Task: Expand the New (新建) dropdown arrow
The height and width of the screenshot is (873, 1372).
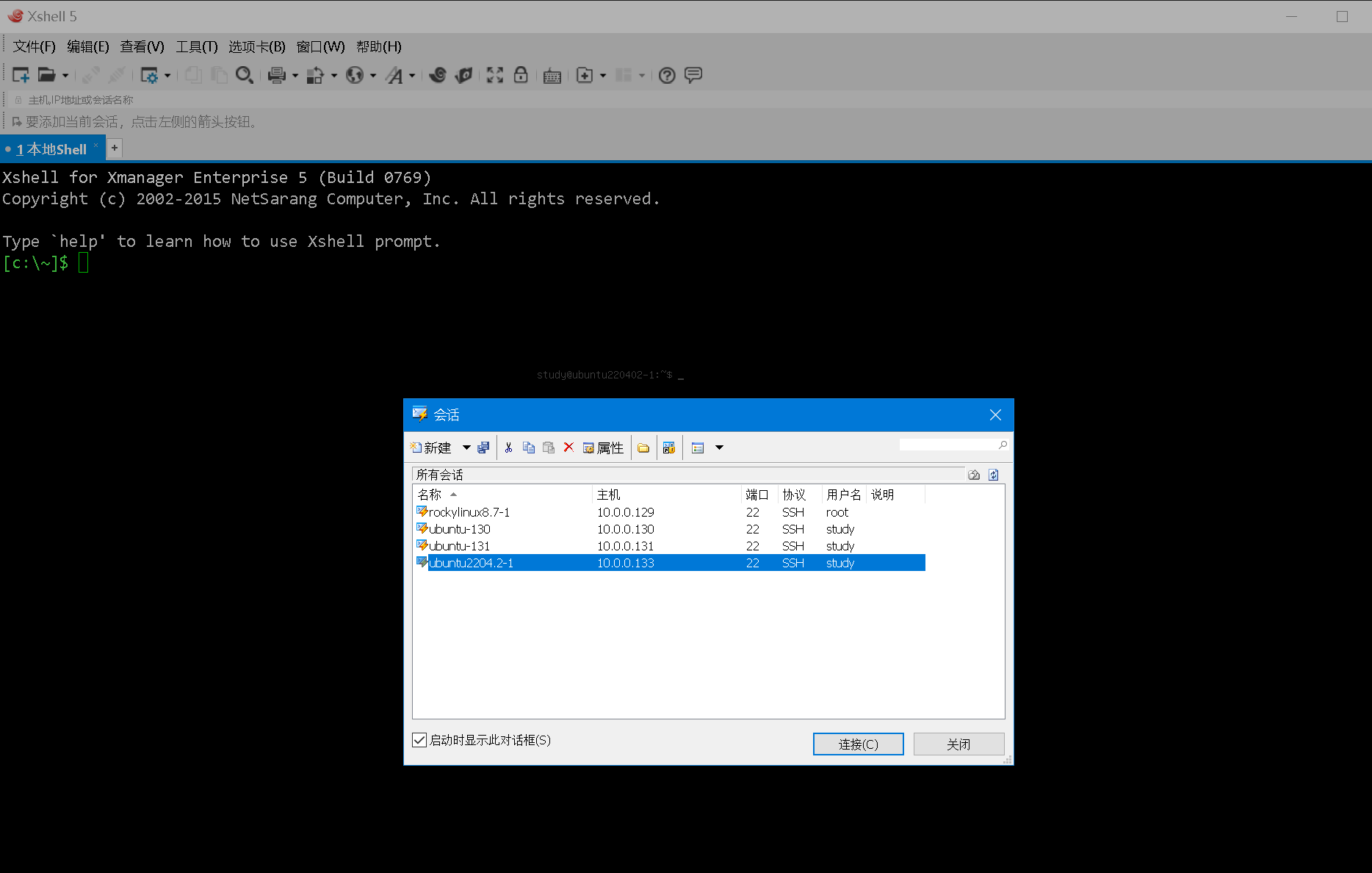Action: (466, 448)
